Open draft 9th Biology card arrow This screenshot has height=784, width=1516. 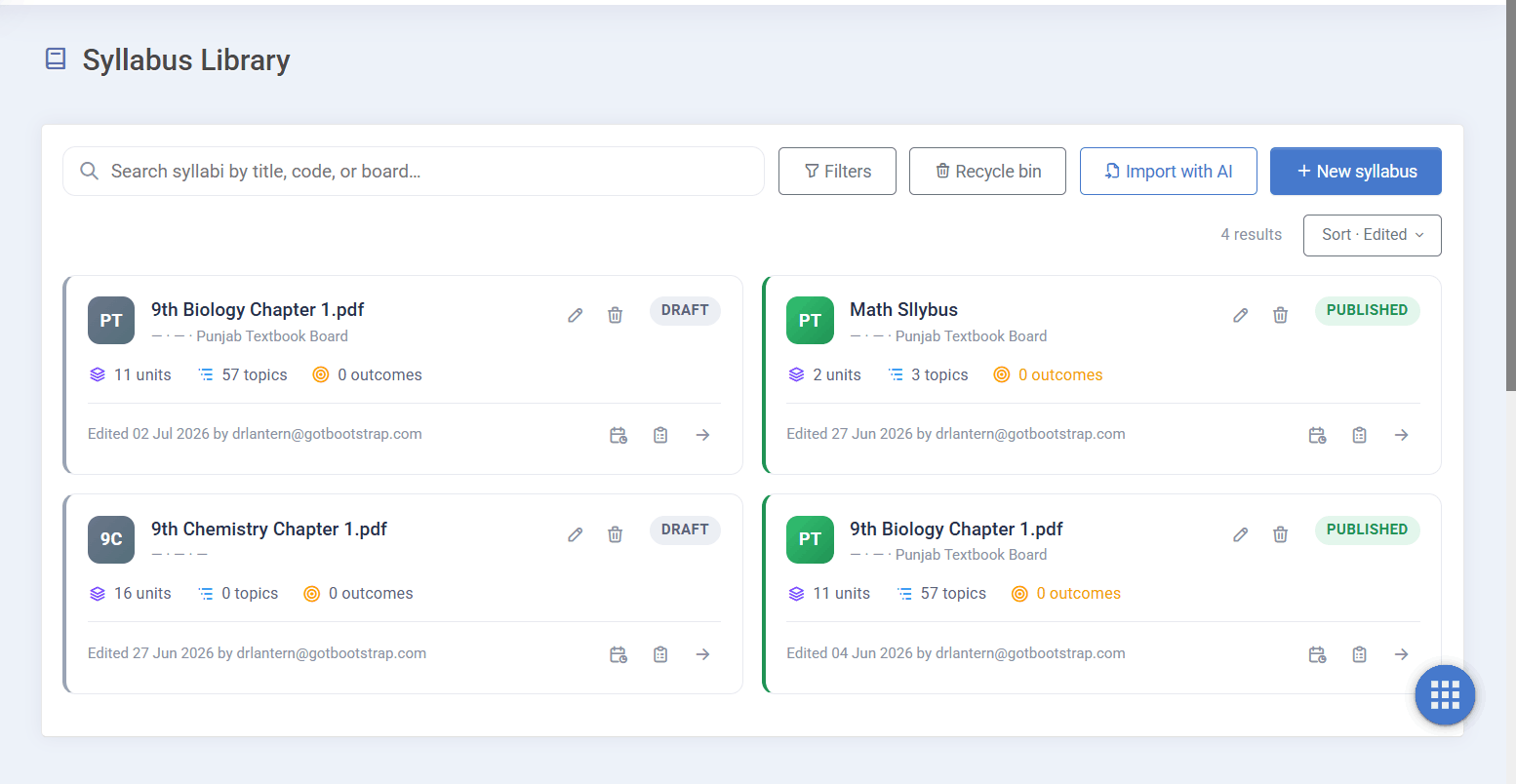[x=702, y=435]
